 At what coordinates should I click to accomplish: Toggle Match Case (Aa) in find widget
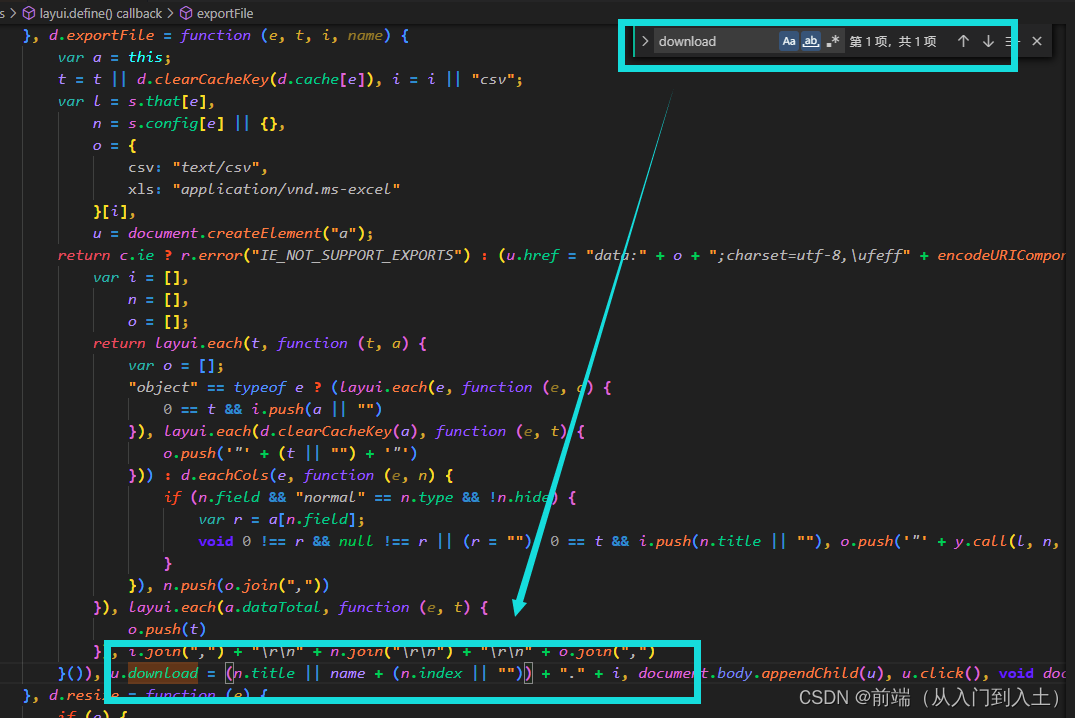click(788, 41)
